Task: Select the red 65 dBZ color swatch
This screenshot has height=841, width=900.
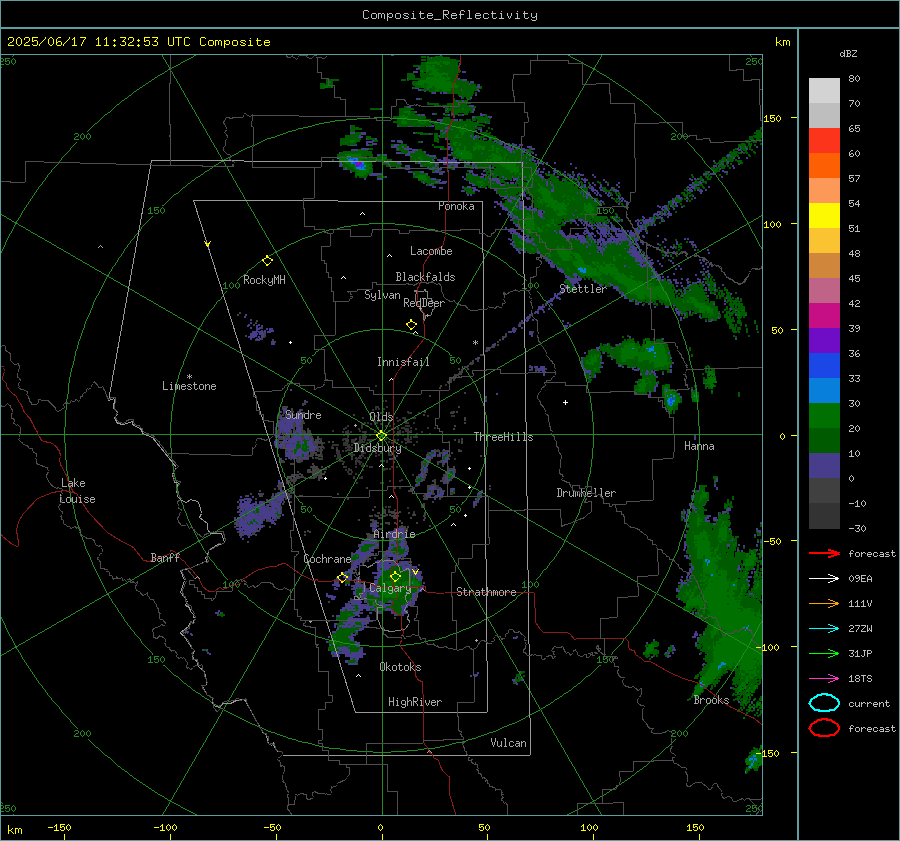Action: [824, 141]
